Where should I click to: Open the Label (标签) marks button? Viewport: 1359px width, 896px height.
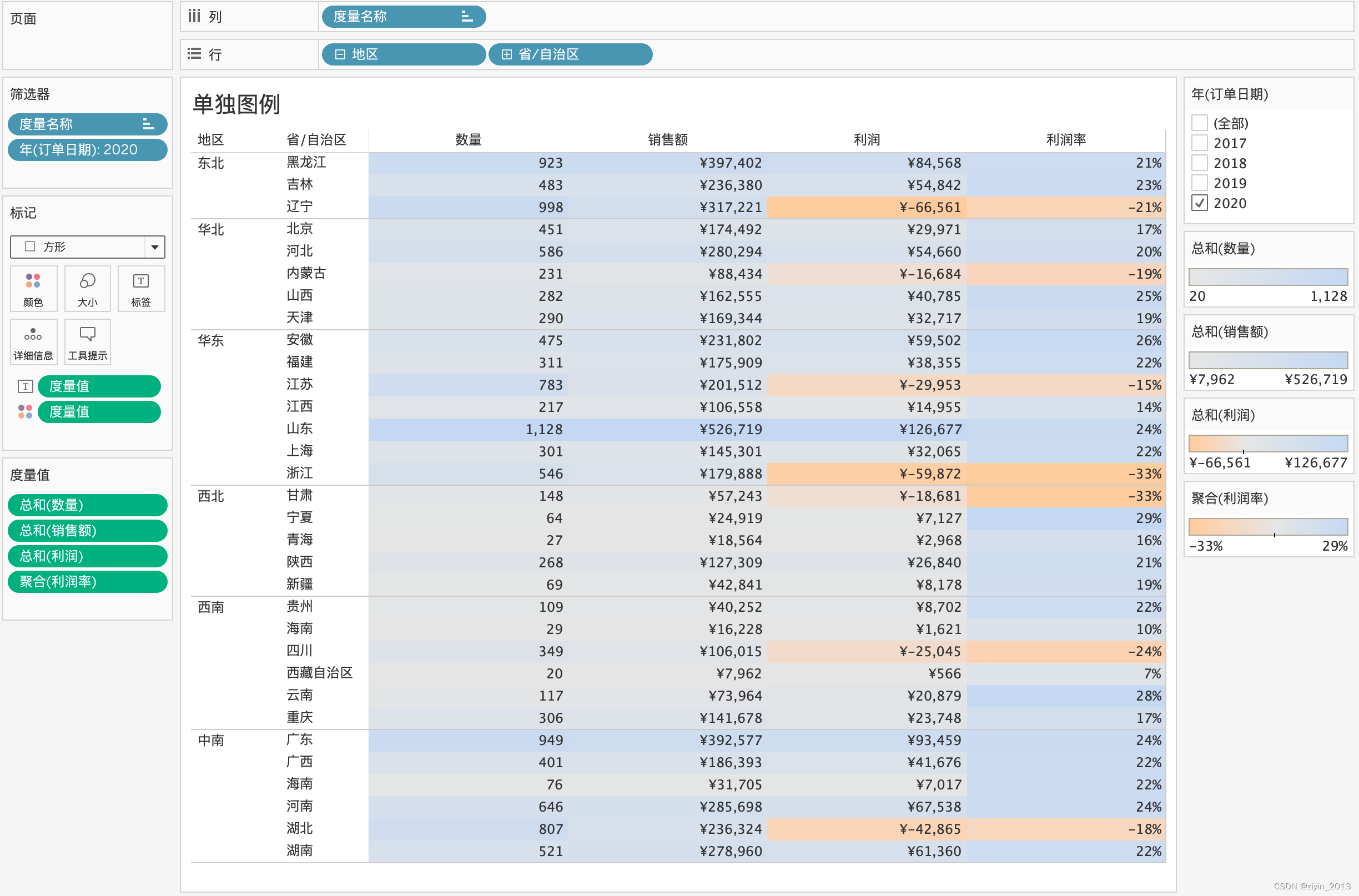coord(140,289)
